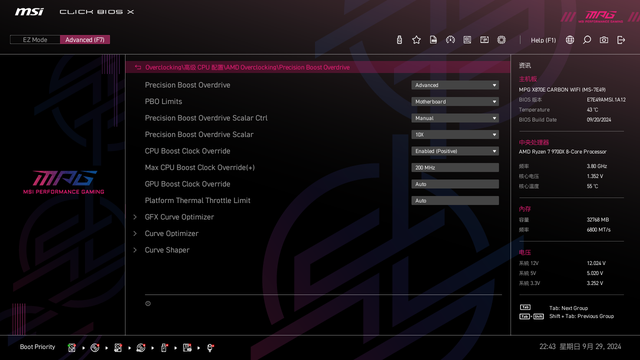
Task: Click the 32768 MB memory capacity value
Action: tap(598, 220)
